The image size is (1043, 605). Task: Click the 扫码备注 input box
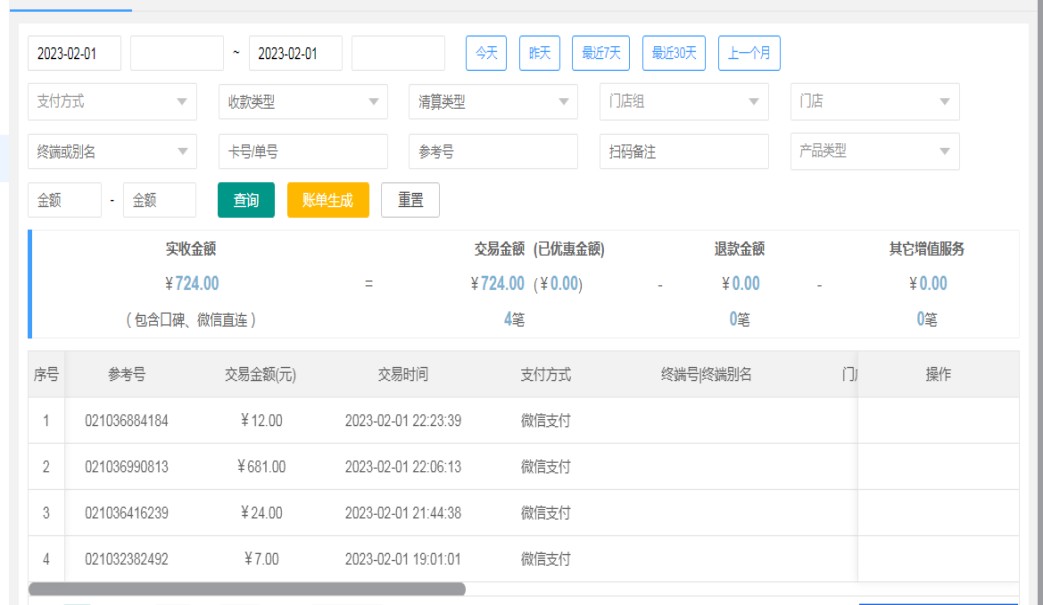(684, 152)
